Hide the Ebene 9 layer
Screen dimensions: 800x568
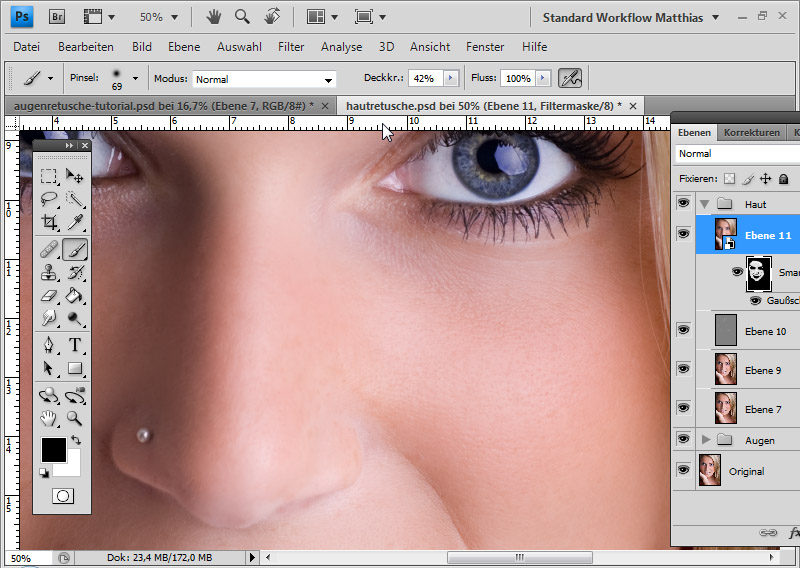pyautogui.click(x=683, y=369)
